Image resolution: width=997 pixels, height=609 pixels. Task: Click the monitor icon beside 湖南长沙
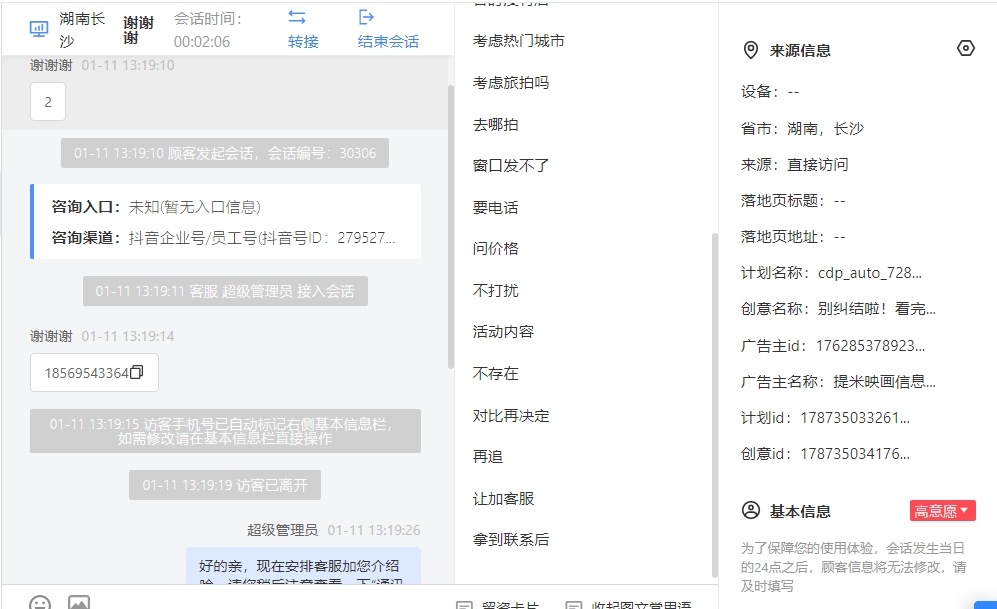(x=39, y=29)
